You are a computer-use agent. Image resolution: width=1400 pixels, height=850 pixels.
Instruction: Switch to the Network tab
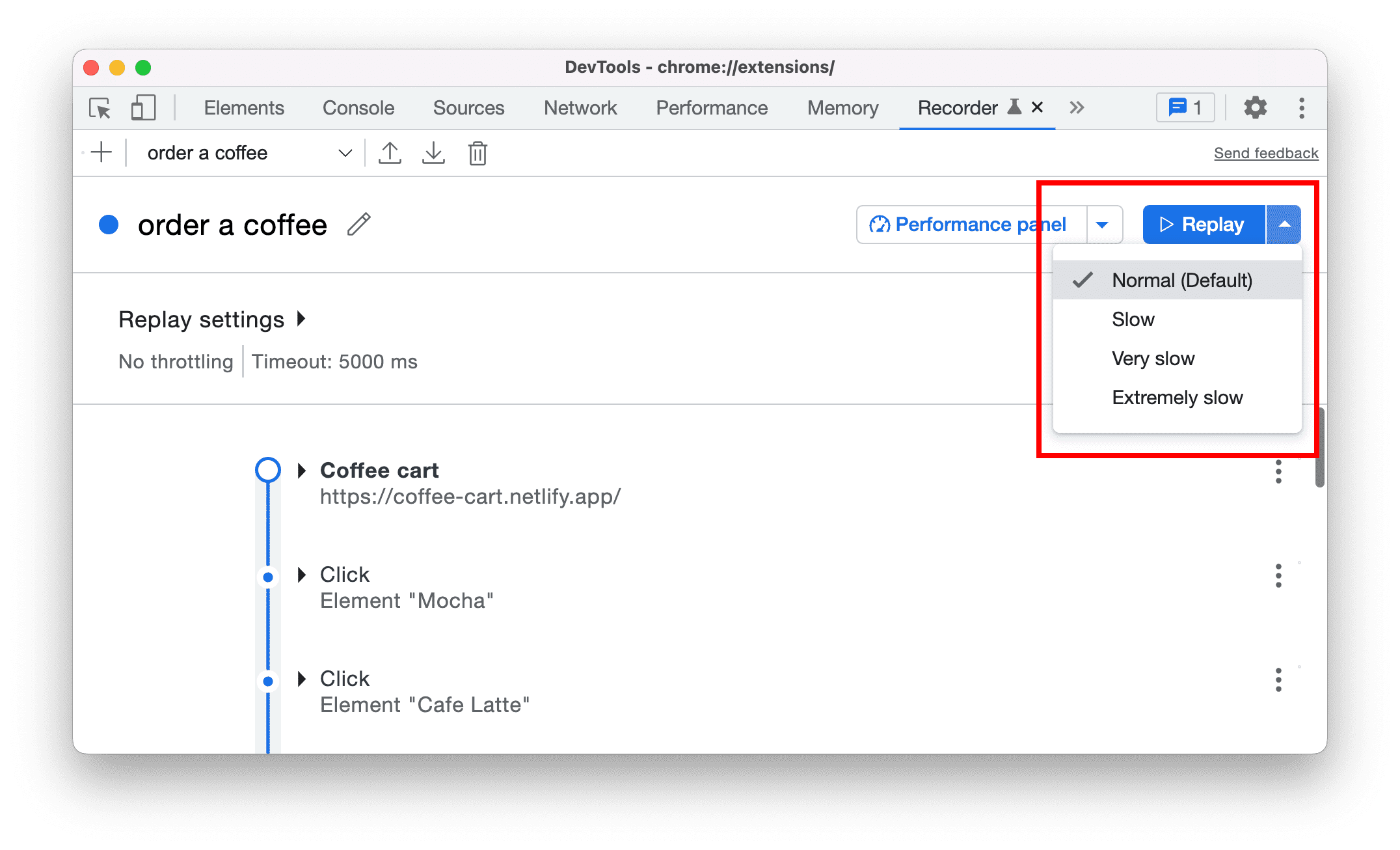click(579, 107)
